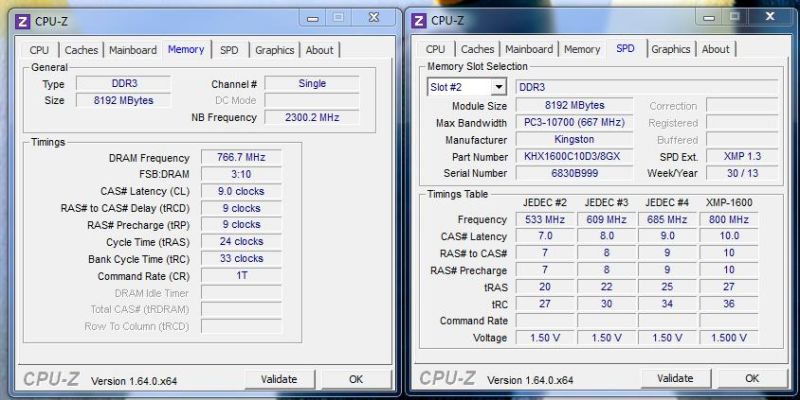Screen dimensions: 800x400
Task: Click NB Frequency value 2300.2 MHz
Action: 312,117
